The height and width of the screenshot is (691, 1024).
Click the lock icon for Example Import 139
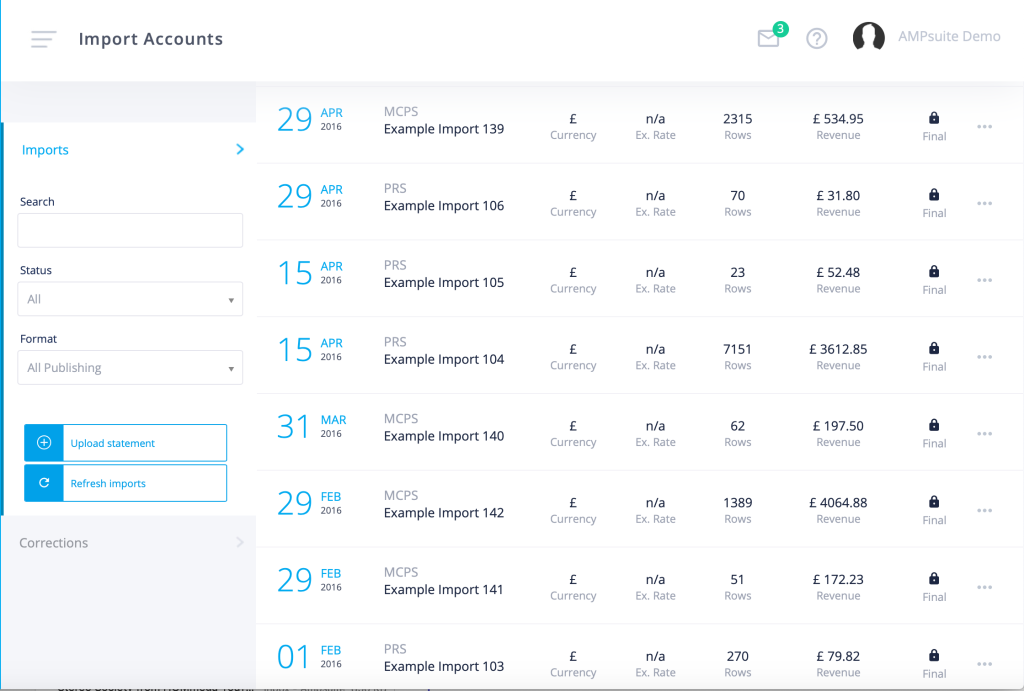tap(934, 118)
